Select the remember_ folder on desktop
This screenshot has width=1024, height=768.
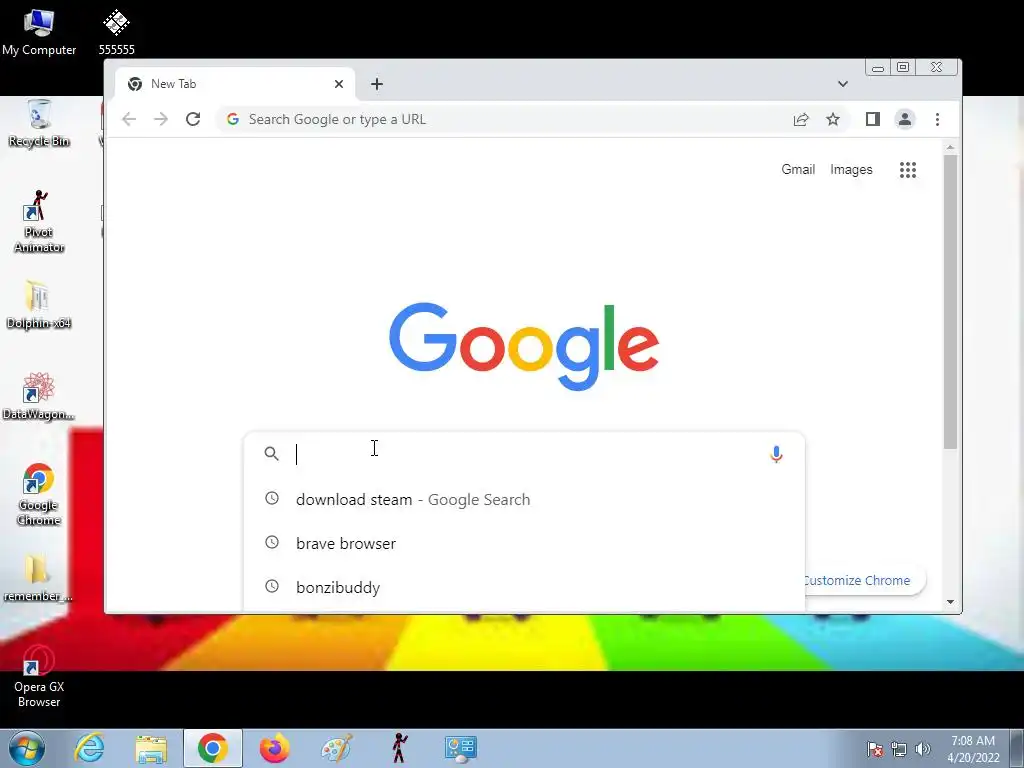click(39, 578)
